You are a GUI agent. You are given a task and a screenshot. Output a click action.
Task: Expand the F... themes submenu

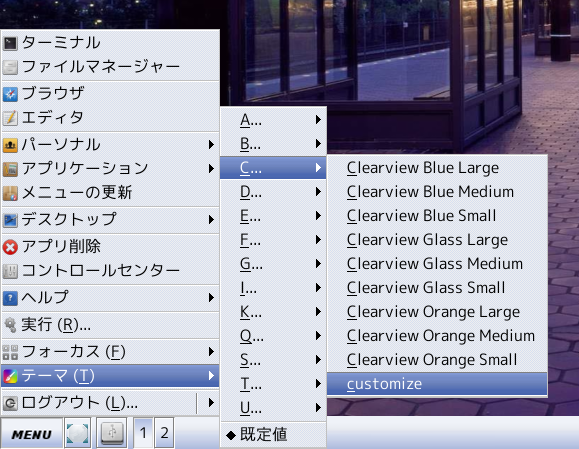click(273, 240)
